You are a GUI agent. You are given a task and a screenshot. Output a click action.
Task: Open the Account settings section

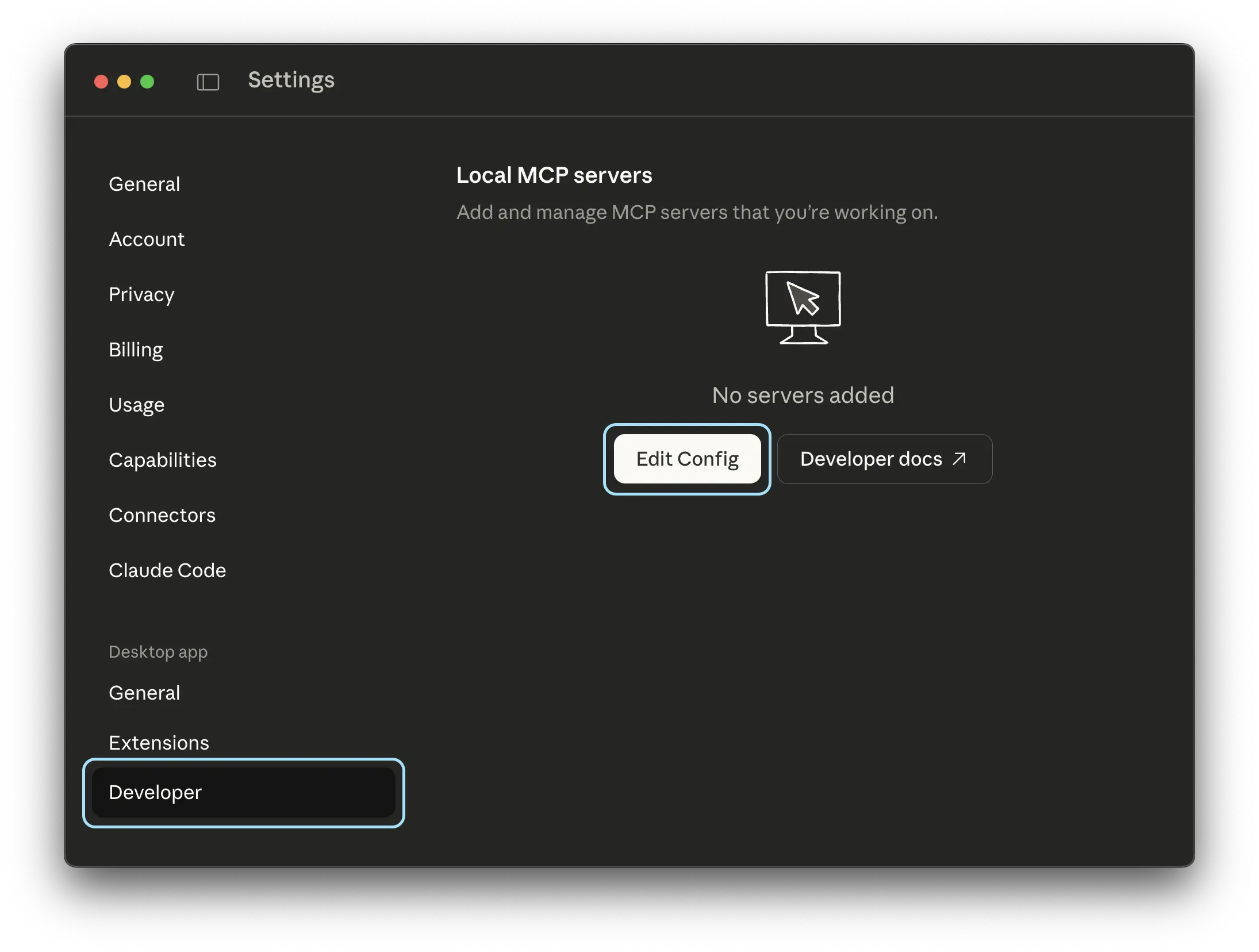[147, 239]
